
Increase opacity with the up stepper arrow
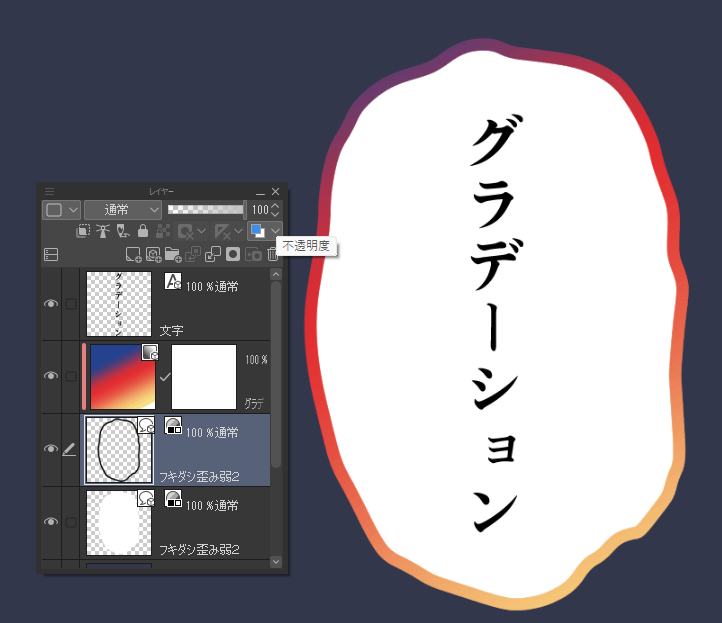pyautogui.click(x=275, y=206)
